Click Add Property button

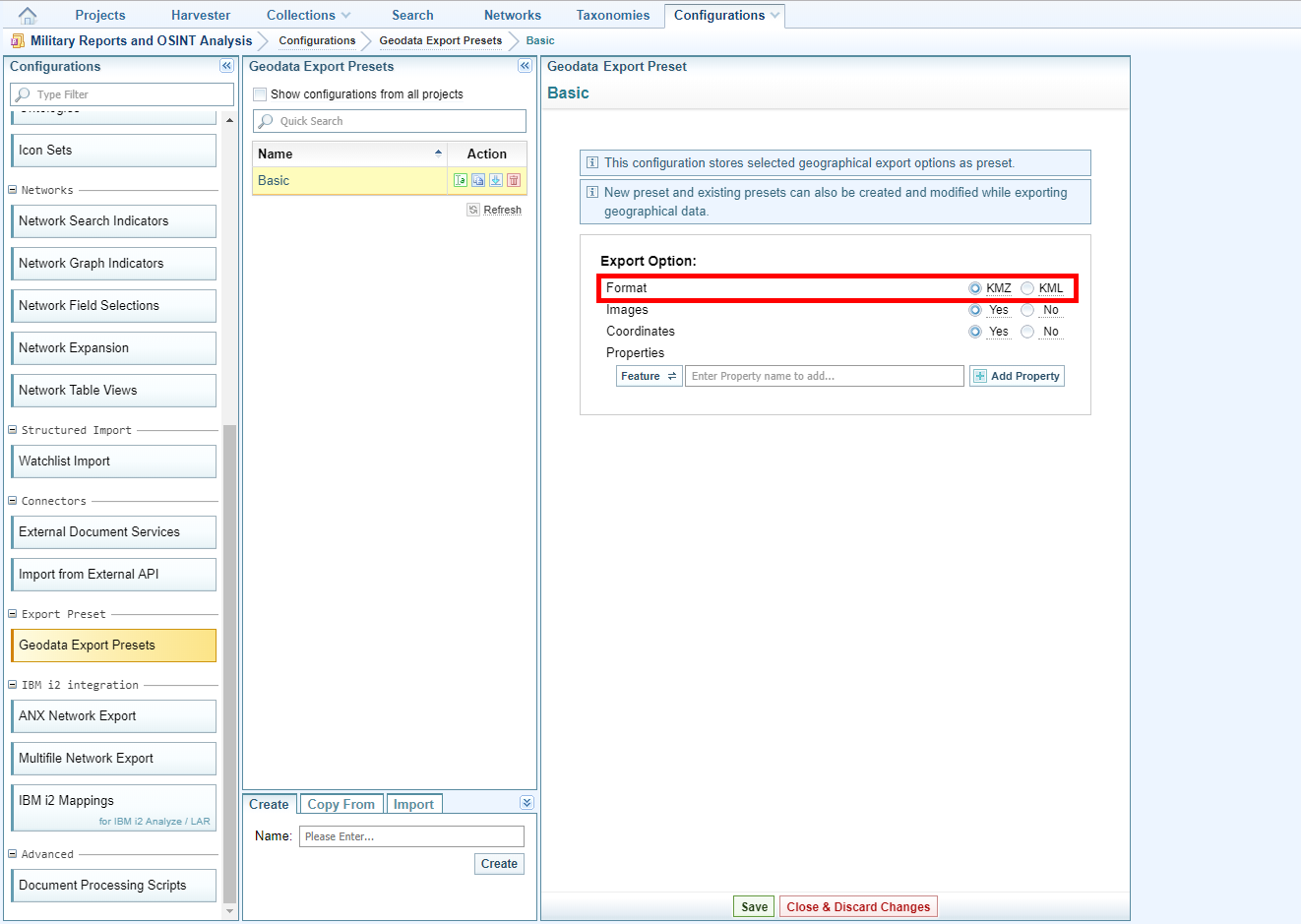[1017, 376]
